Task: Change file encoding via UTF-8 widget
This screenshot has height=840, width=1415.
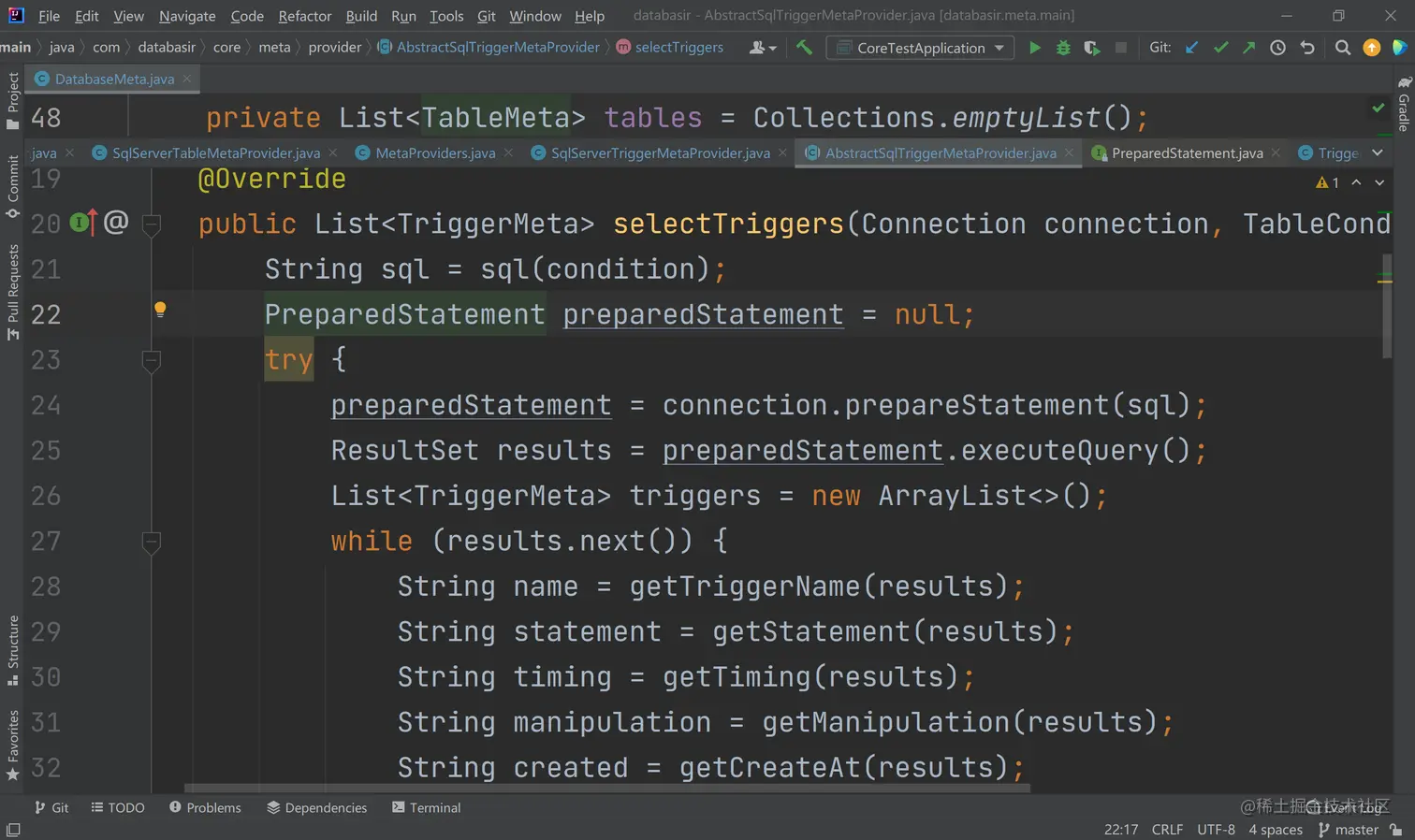Action: pos(1216,830)
